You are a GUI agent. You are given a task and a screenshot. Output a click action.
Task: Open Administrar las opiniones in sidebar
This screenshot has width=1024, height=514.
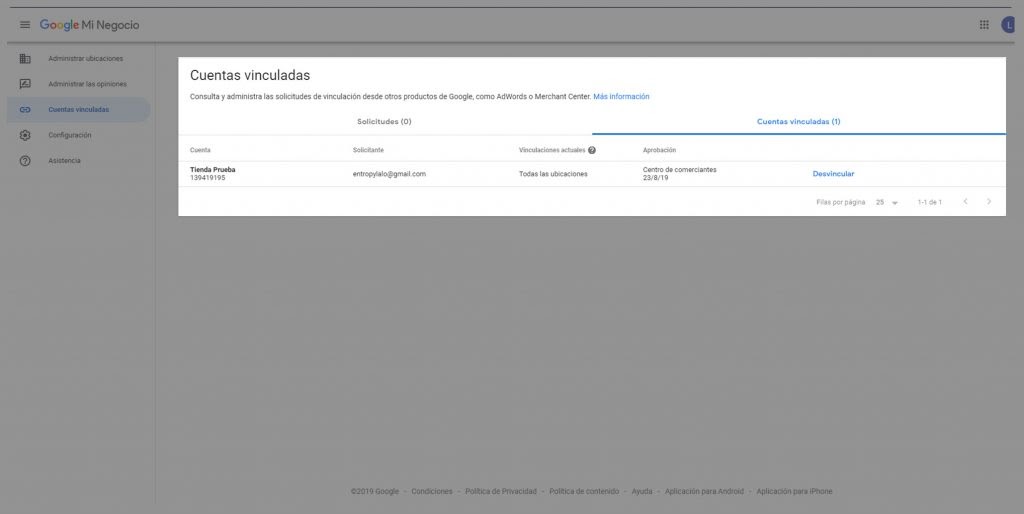(88, 84)
